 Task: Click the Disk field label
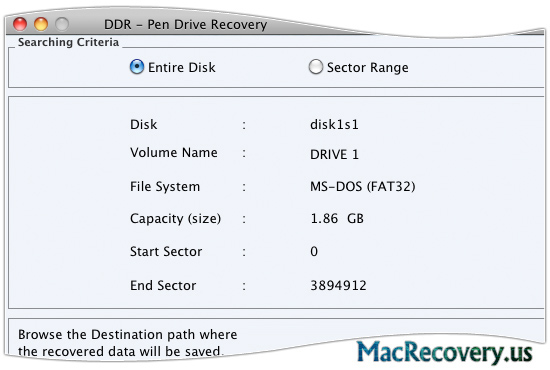(x=143, y=125)
